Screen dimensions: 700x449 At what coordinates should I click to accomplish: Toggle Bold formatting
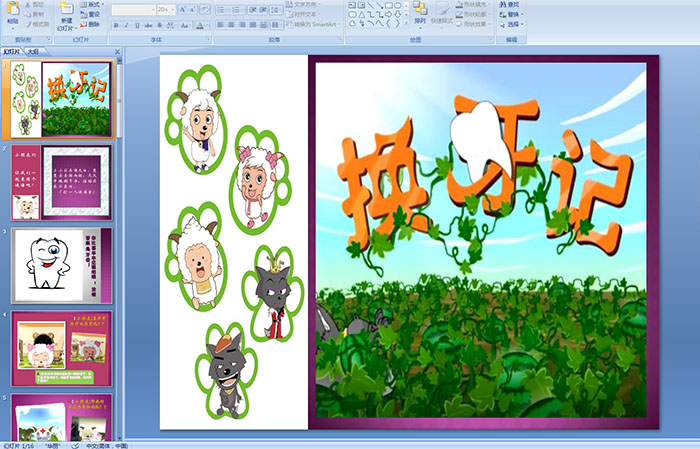[x=116, y=26]
